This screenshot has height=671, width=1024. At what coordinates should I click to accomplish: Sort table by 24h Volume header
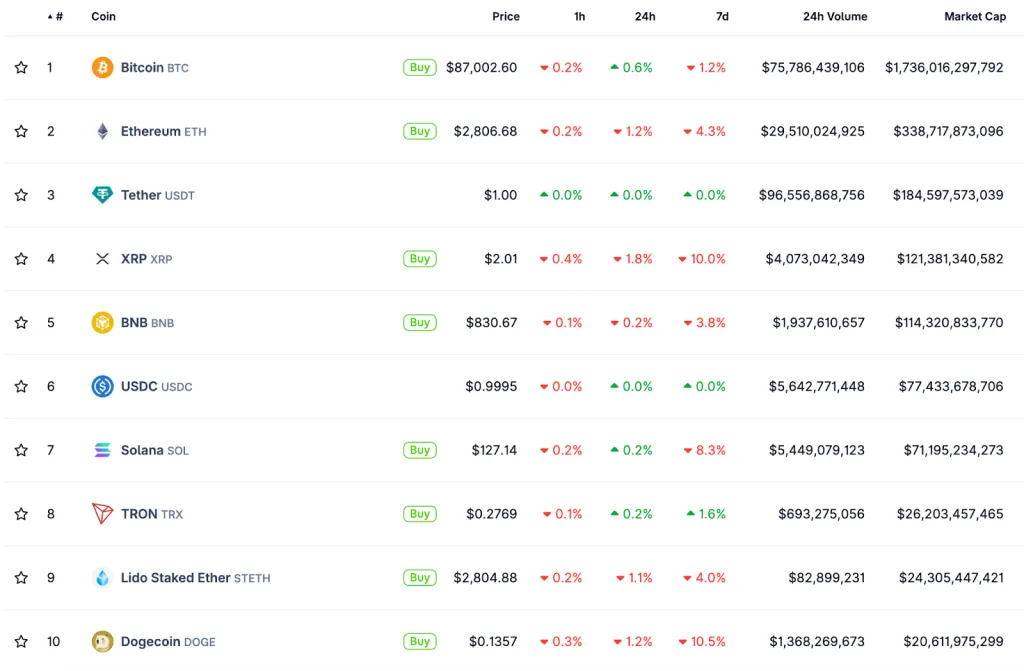click(834, 17)
